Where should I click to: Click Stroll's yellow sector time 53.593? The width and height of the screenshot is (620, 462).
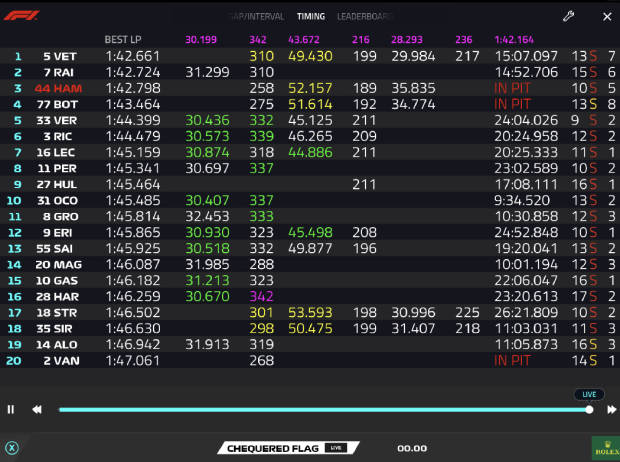pyautogui.click(x=310, y=312)
